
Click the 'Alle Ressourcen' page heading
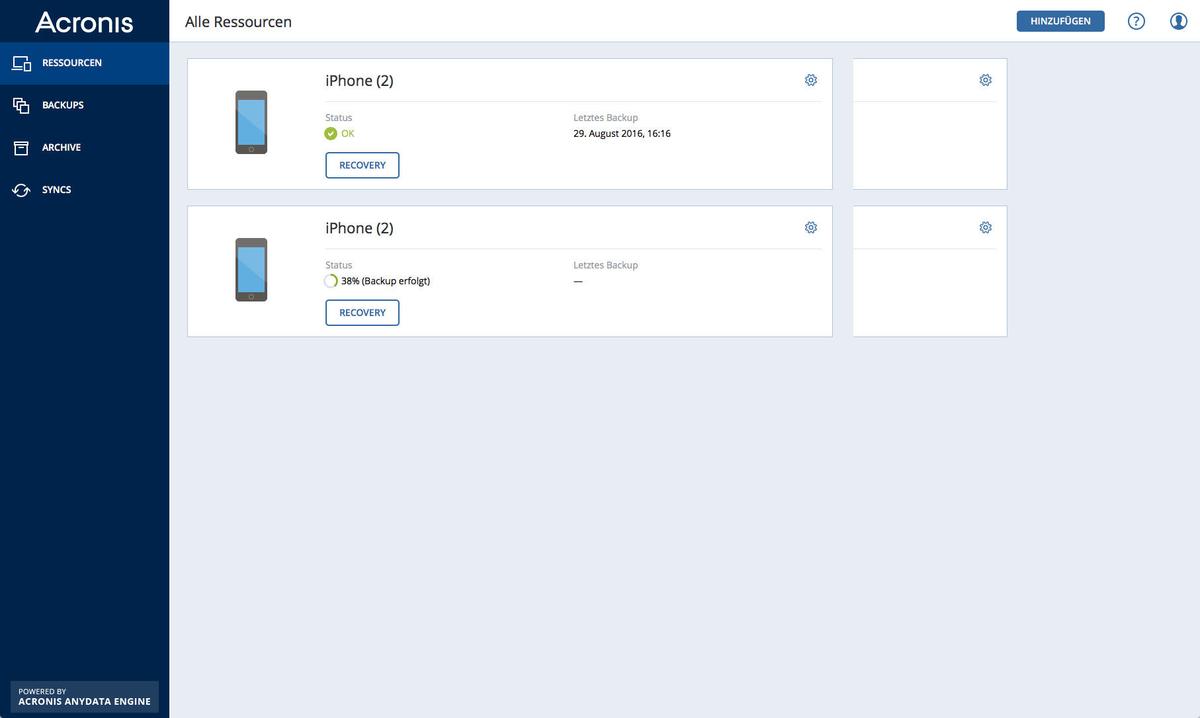pyautogui.click(x=238, y=22)
